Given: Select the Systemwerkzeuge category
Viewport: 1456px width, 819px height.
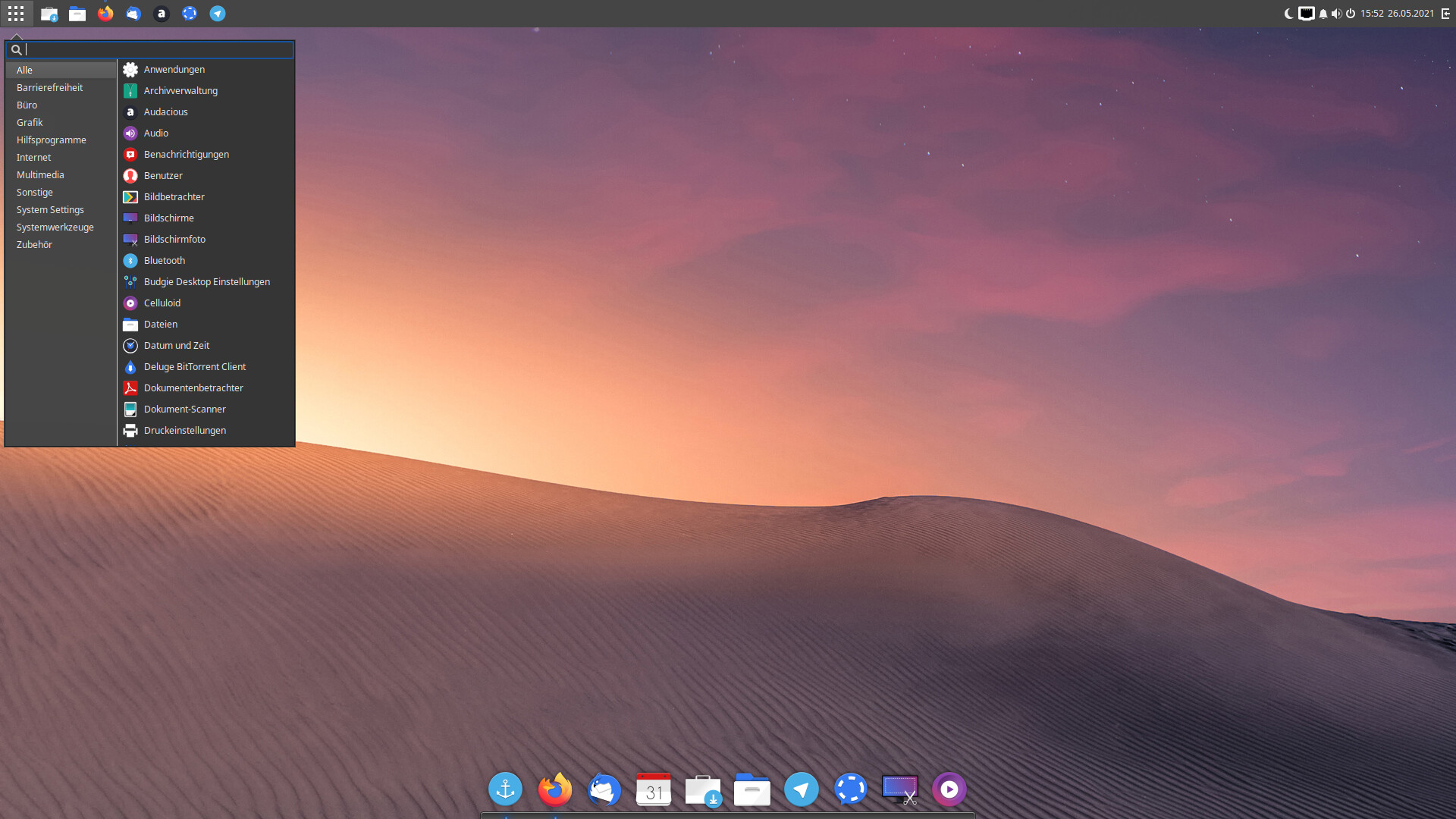Looking at the screenshot, I should tap(61, 227).
